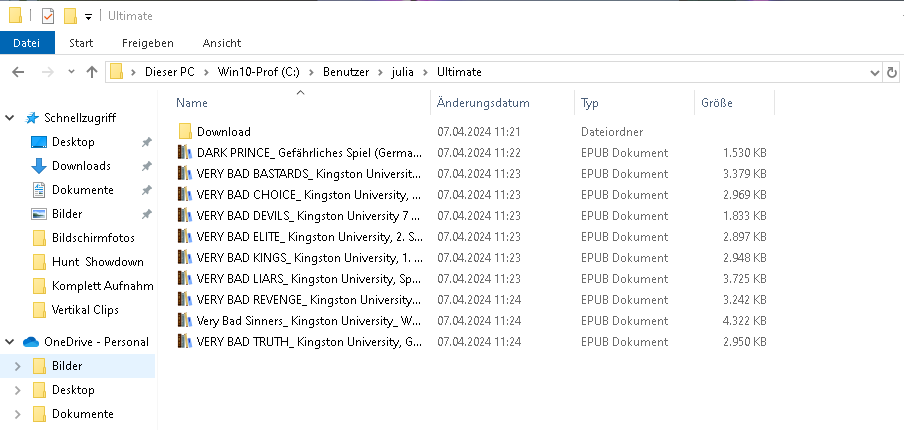Open chevron after Dieser PC breadcrumb
The image size is (904, 430).
tap(206, 72)
